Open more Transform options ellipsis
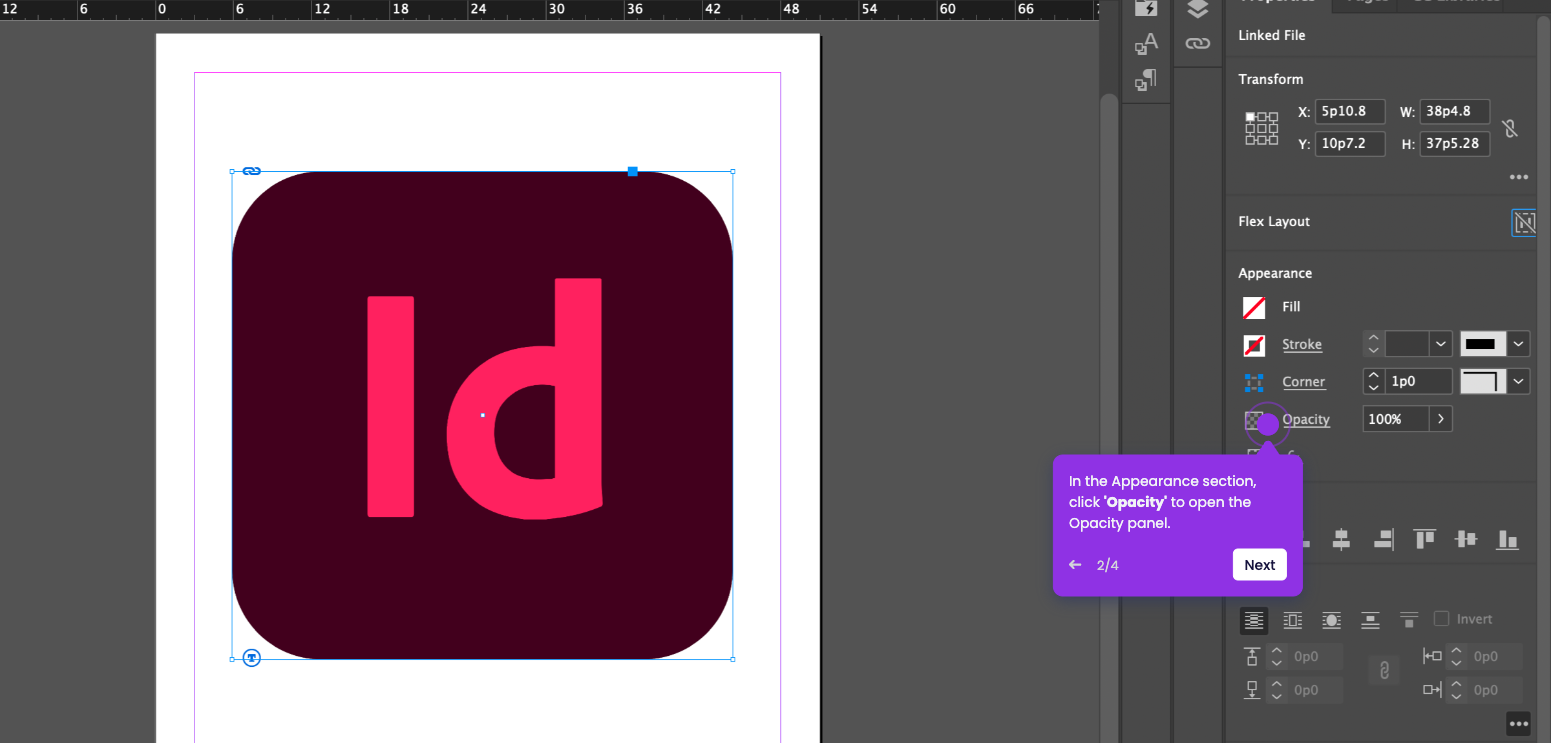This screenshot has height=743, width=1551. (1519, 177)
